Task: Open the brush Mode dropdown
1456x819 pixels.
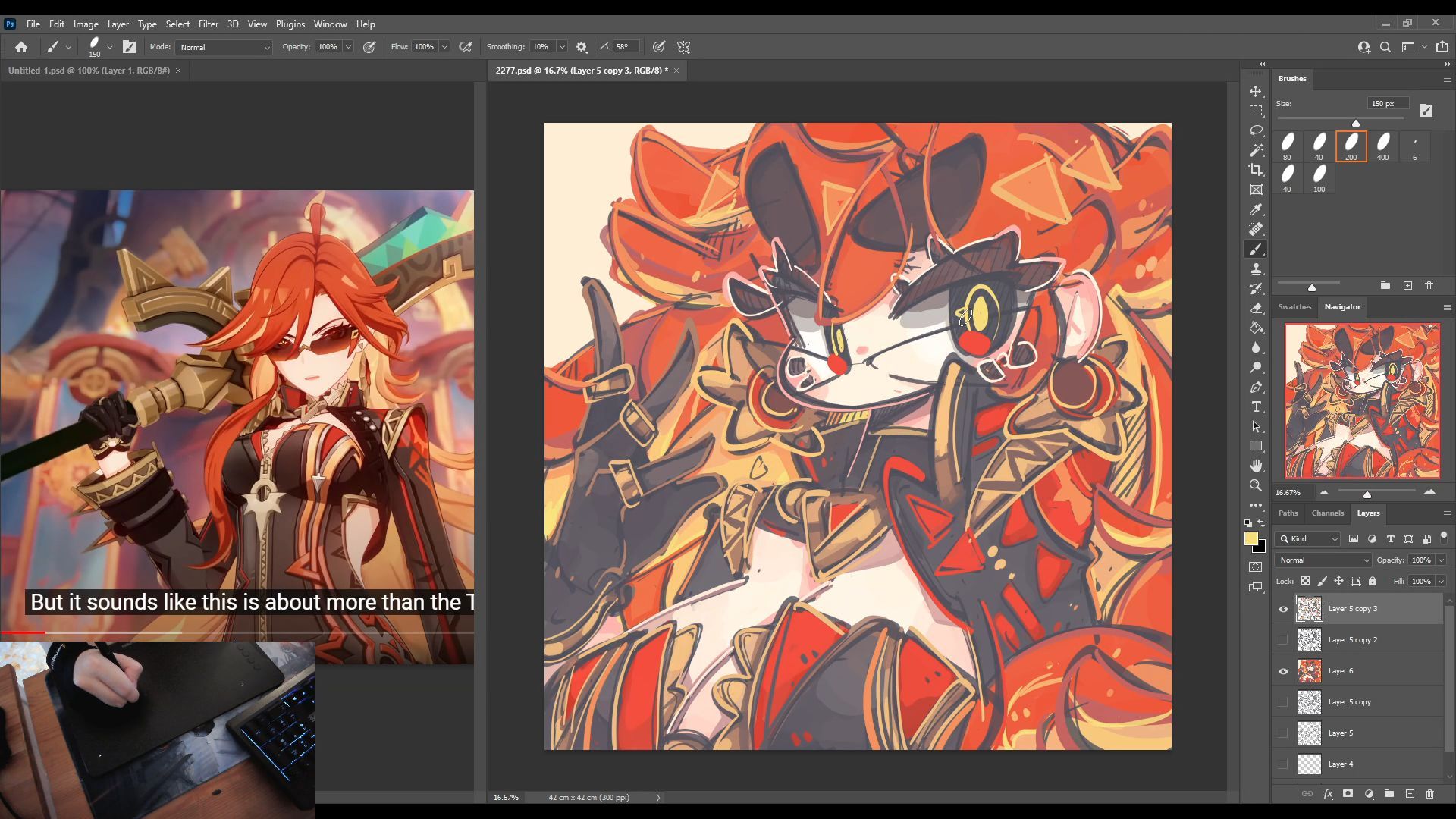Action: pos(224,47)
